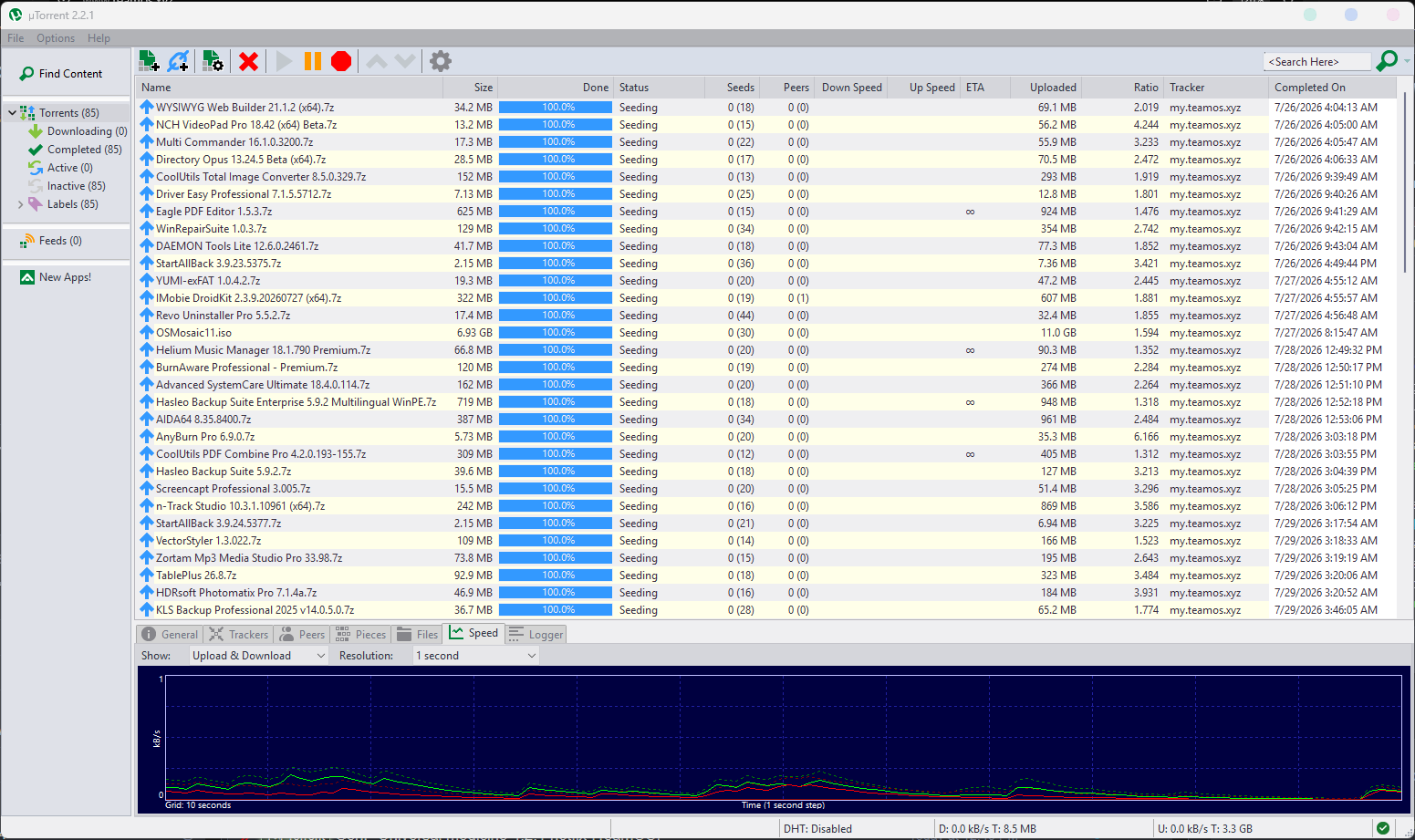Switch to the General tab
Viewport: 1415px width, 840px height.
click(x=171, y=635)
